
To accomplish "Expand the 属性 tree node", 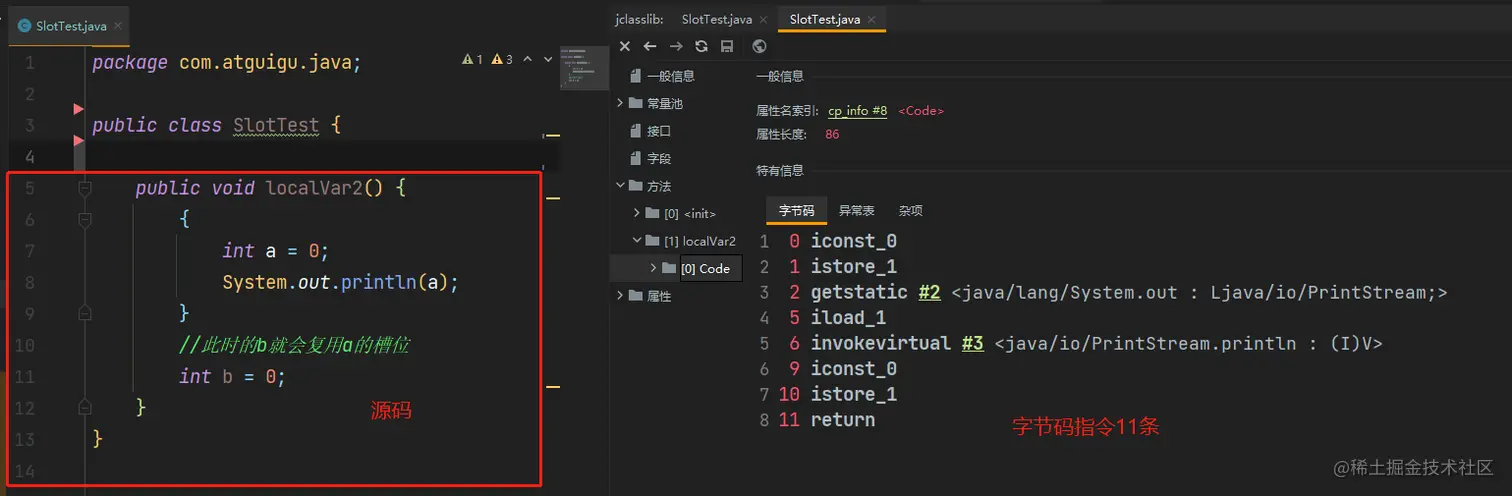I will tap(621, 296).
